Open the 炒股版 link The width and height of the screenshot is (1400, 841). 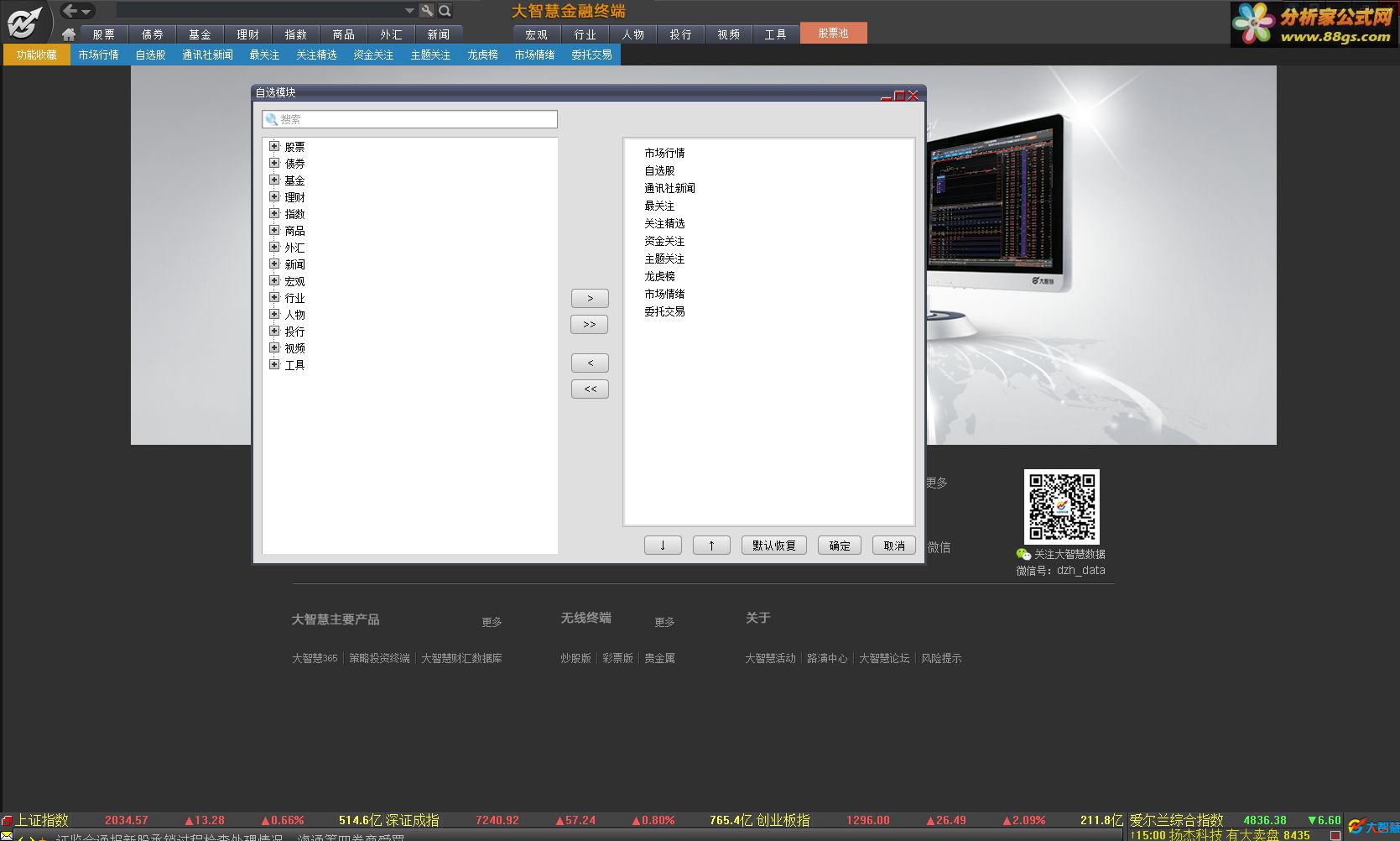point(575,658)
